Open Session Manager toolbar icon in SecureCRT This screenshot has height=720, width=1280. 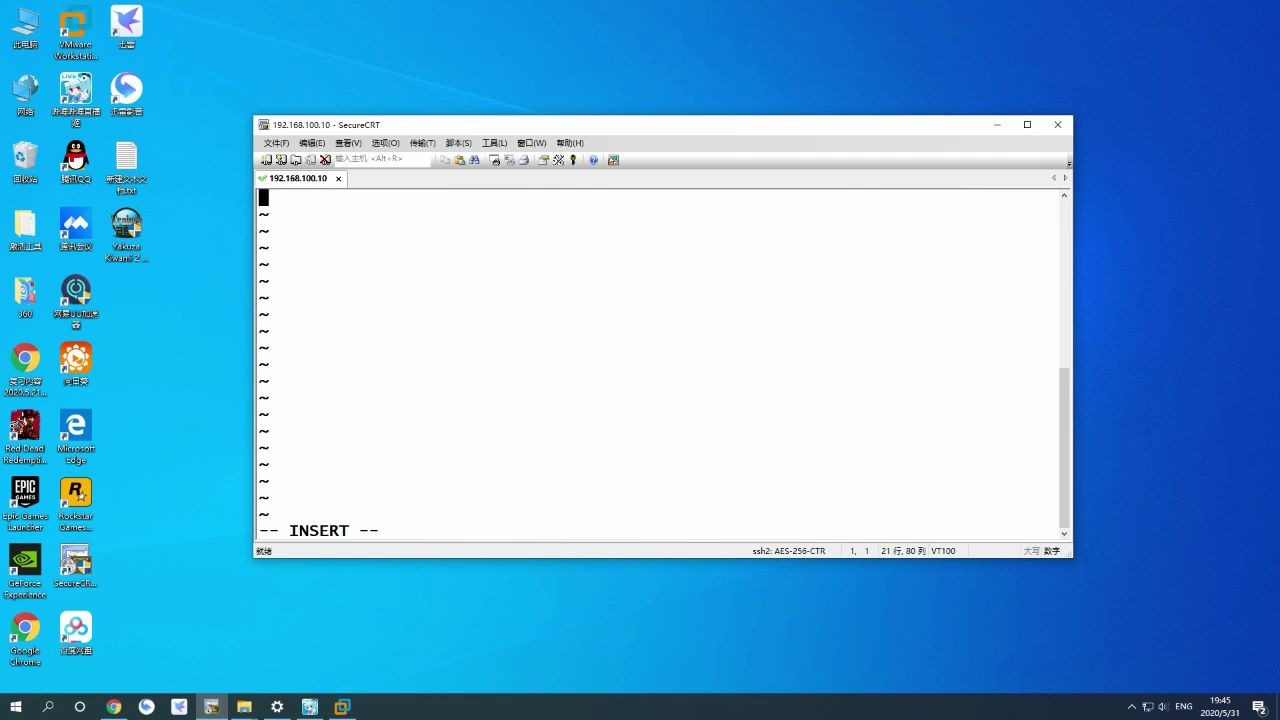[266, 160]
